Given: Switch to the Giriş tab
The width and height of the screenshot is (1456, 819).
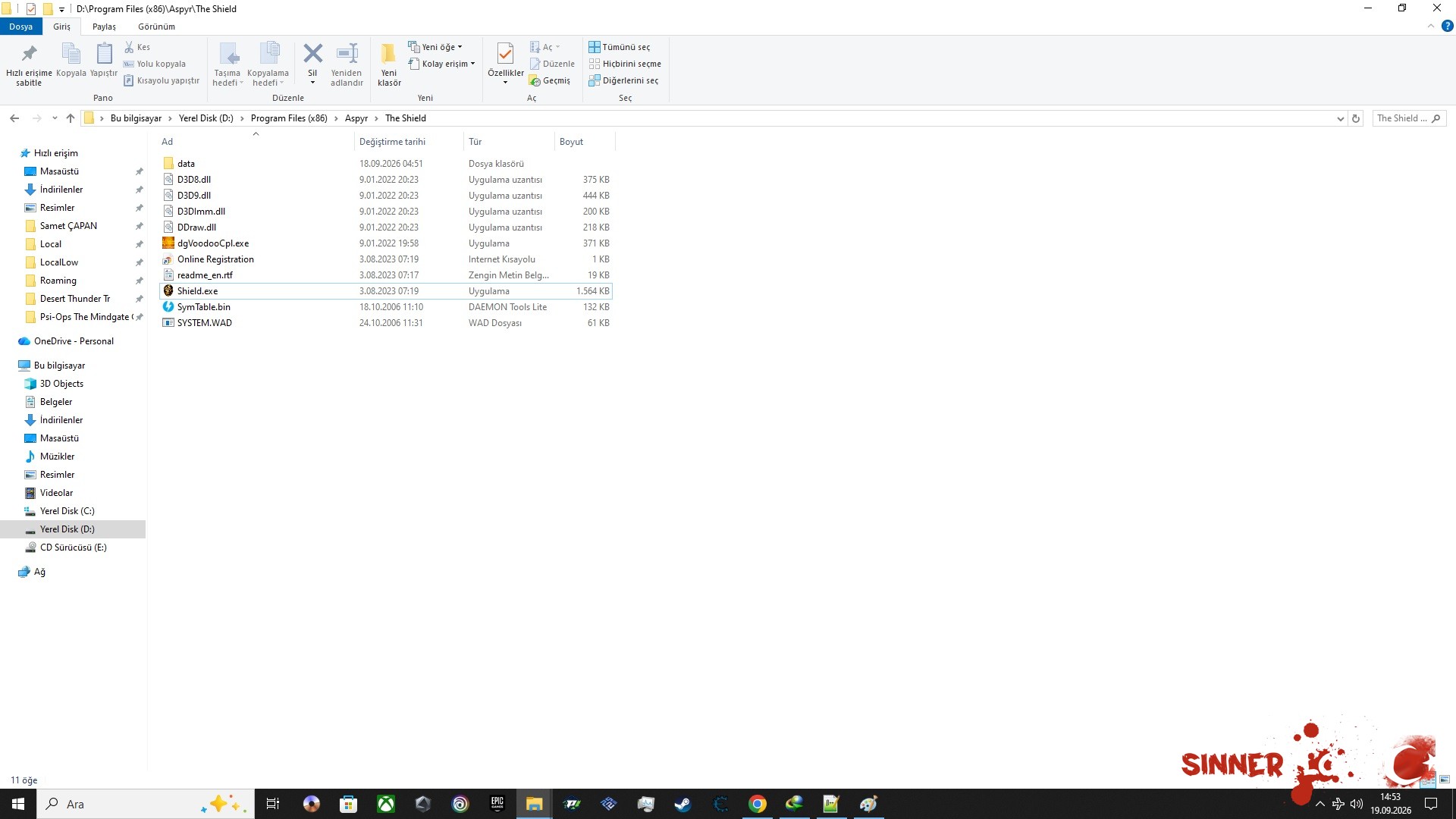Looking at the screenshot, I should 61,27.
